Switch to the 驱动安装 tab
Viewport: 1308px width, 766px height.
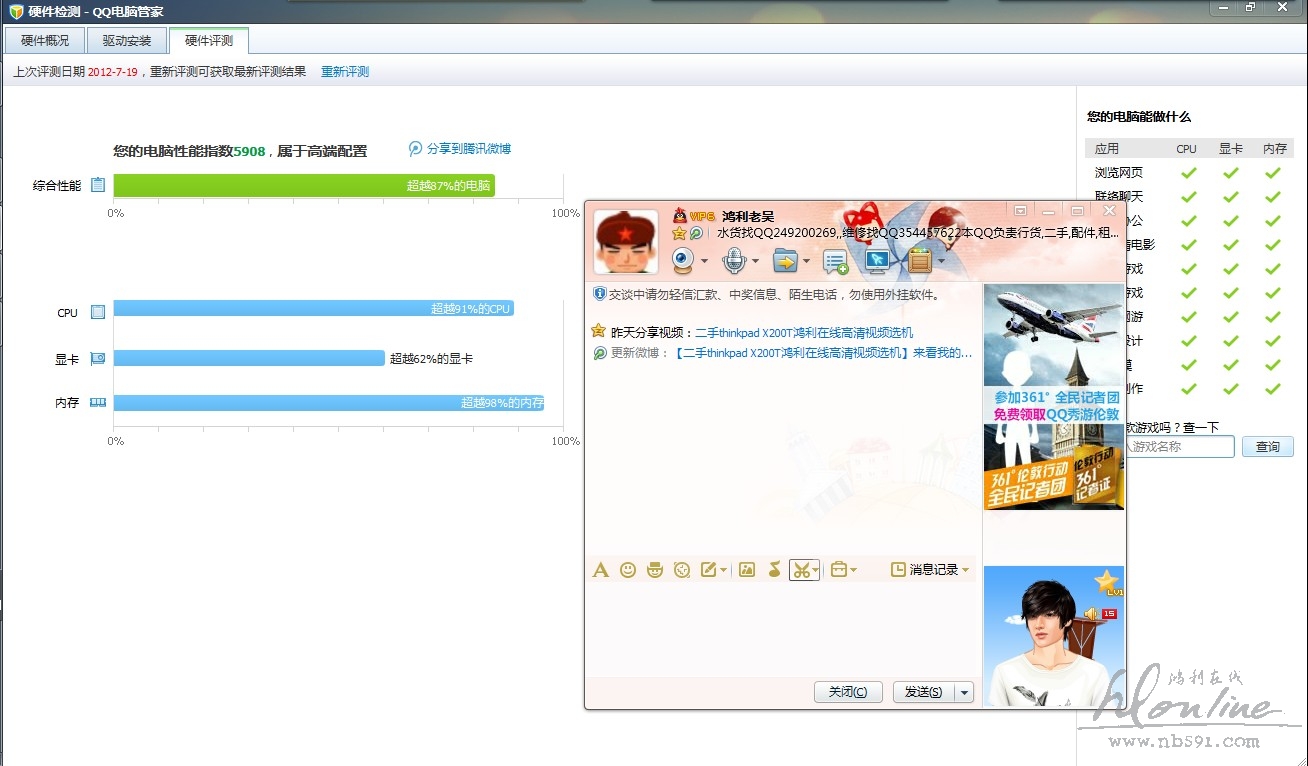pos(127,41)
